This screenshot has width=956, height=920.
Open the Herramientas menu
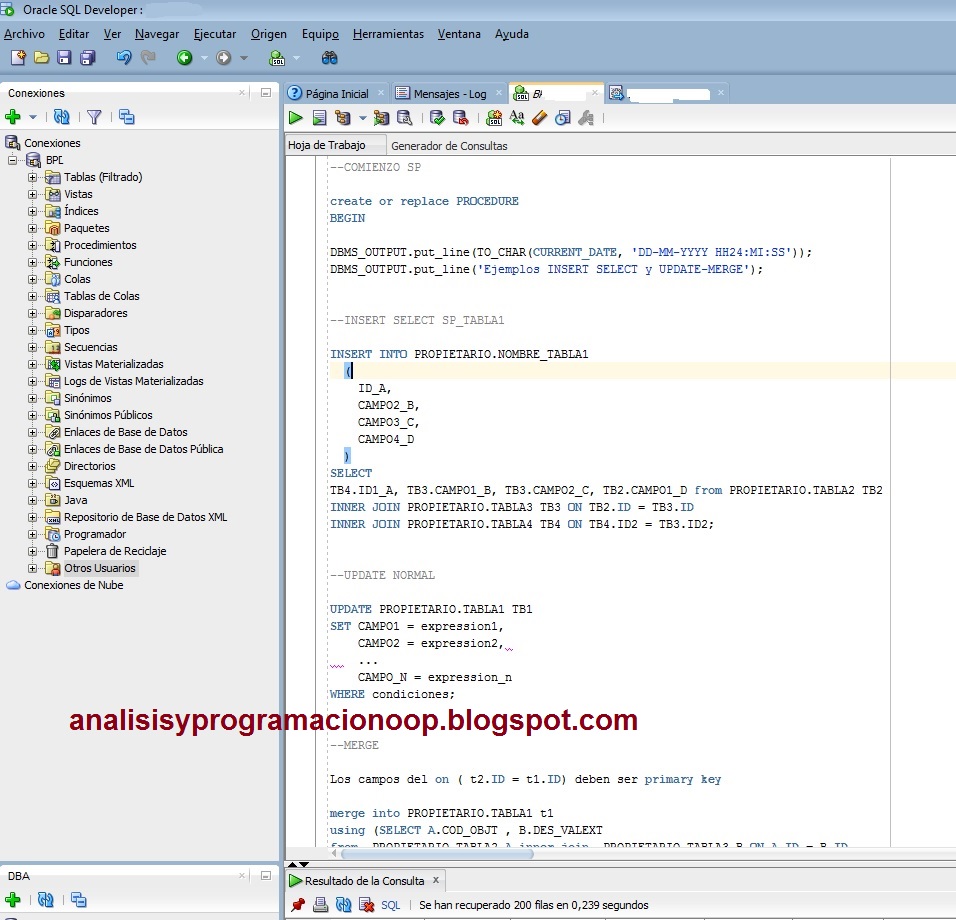[x=388, y=33]
